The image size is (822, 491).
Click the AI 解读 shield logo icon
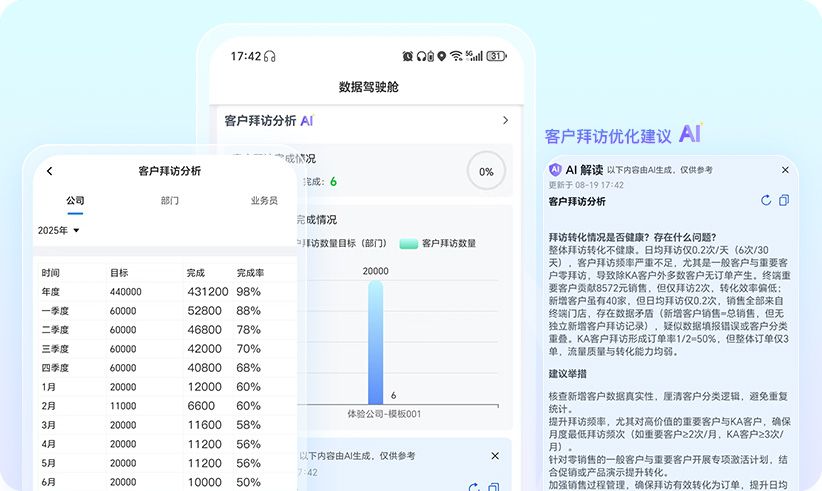(x=555, y=170)
